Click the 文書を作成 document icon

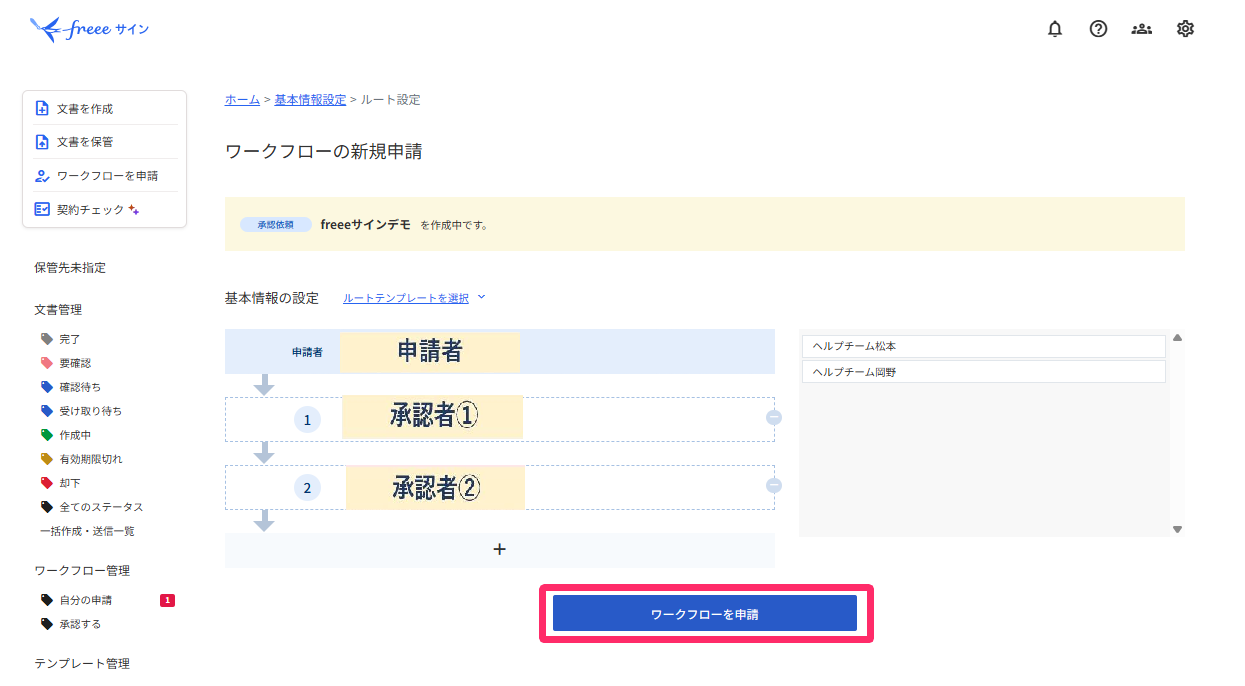coord(41,108)
